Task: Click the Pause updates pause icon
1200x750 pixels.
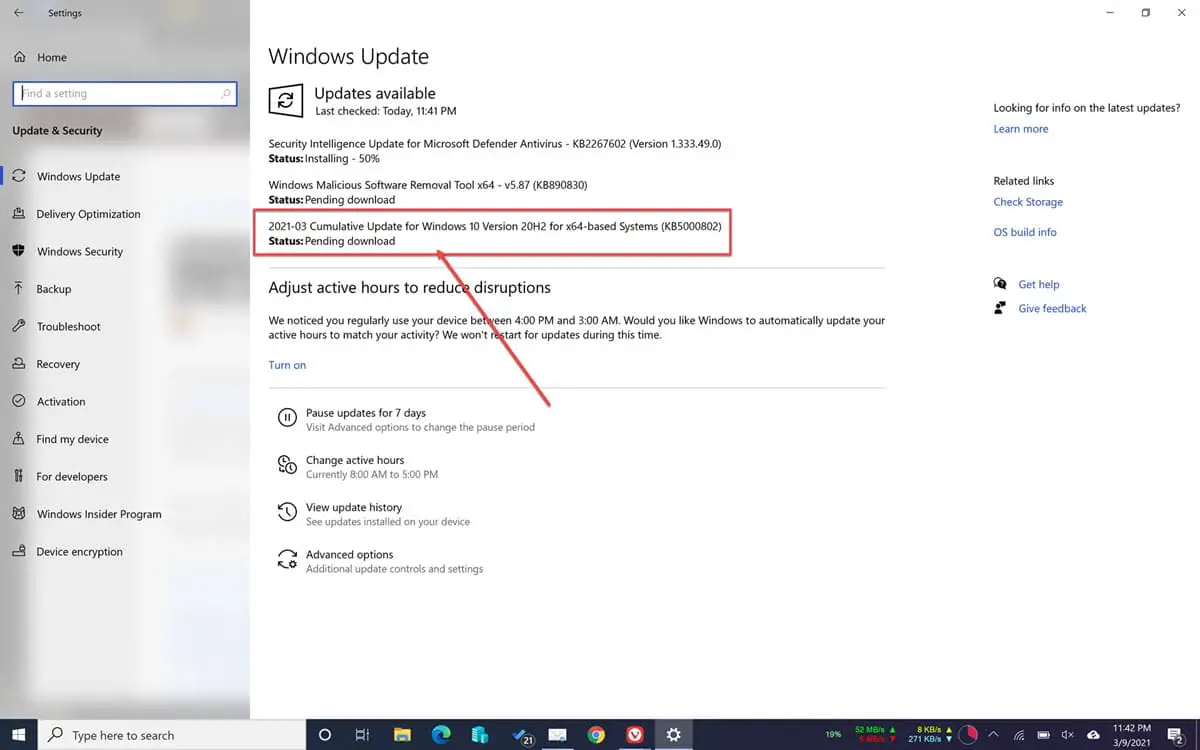Action: [287, 419]
